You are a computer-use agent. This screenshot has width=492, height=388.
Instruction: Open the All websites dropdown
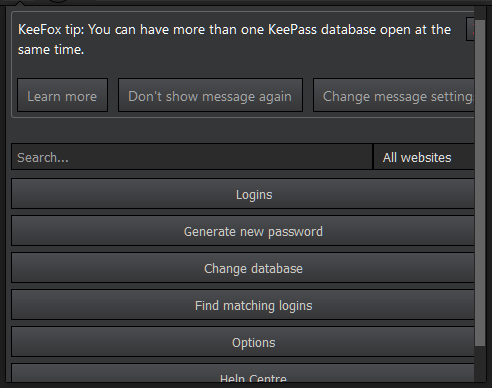point(424,157)
